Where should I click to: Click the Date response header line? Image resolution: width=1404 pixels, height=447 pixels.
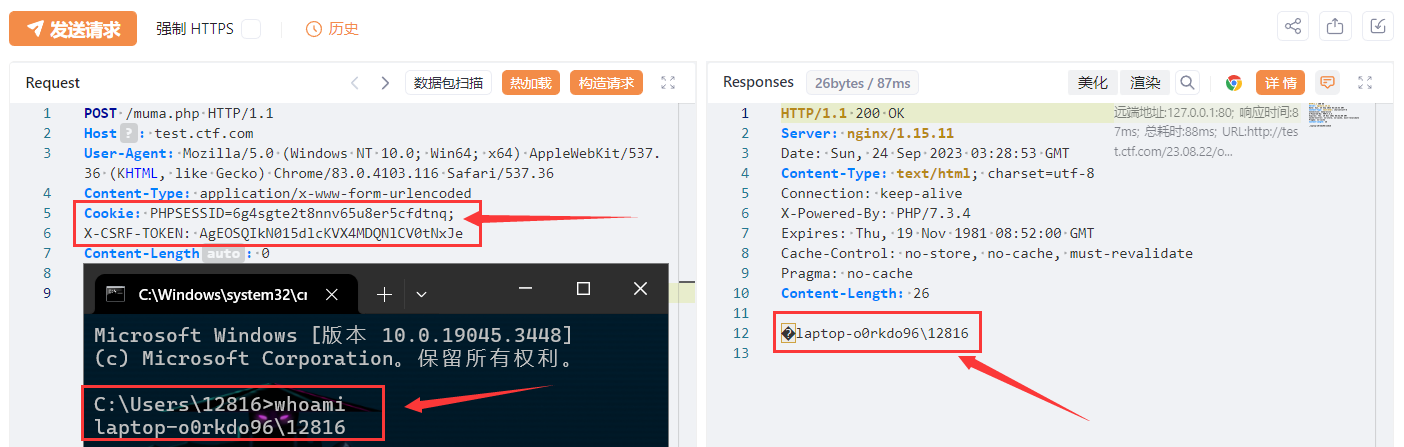(x=925, y=153)
